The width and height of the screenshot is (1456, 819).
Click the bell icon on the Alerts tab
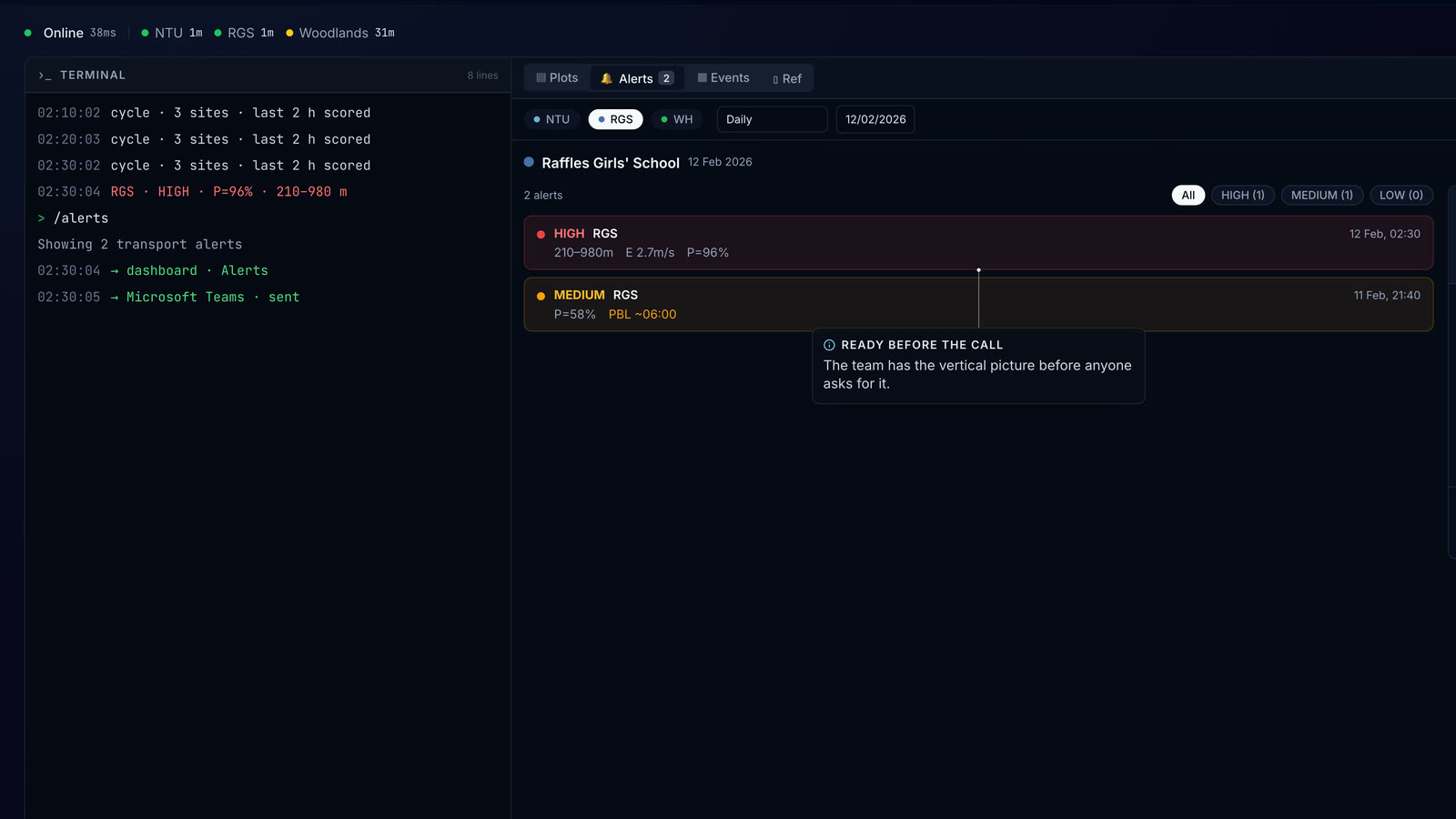[x=606, y=78]
